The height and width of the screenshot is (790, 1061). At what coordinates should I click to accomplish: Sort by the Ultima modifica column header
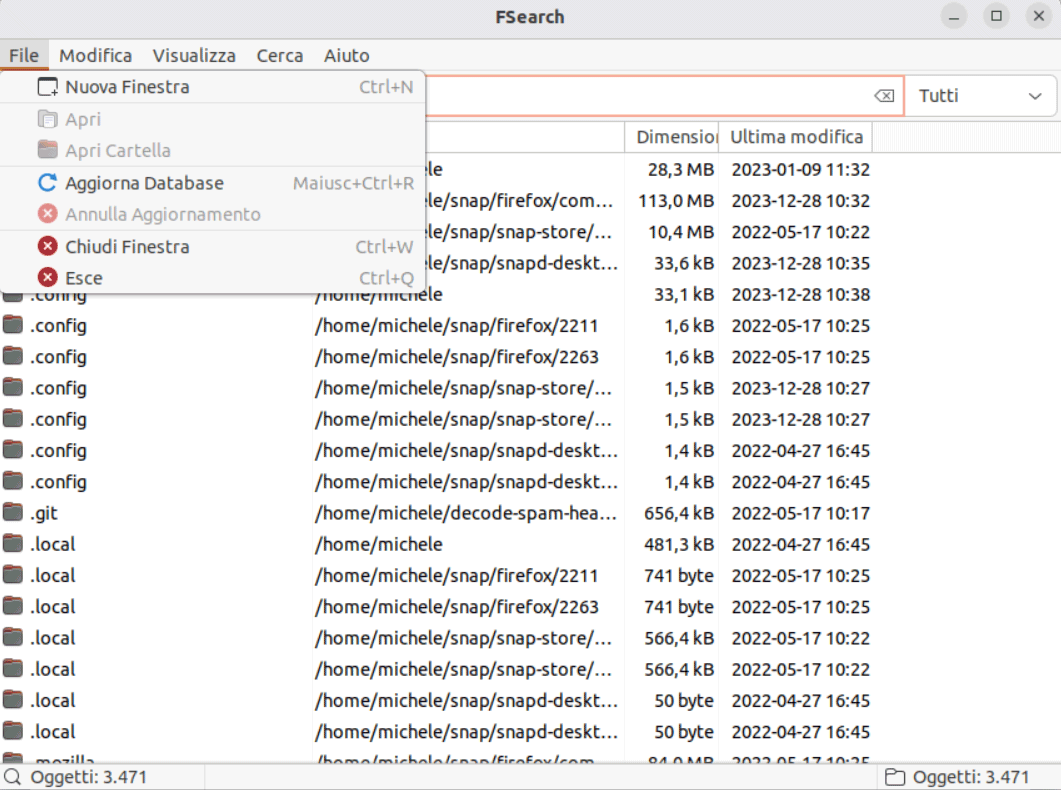796,137
